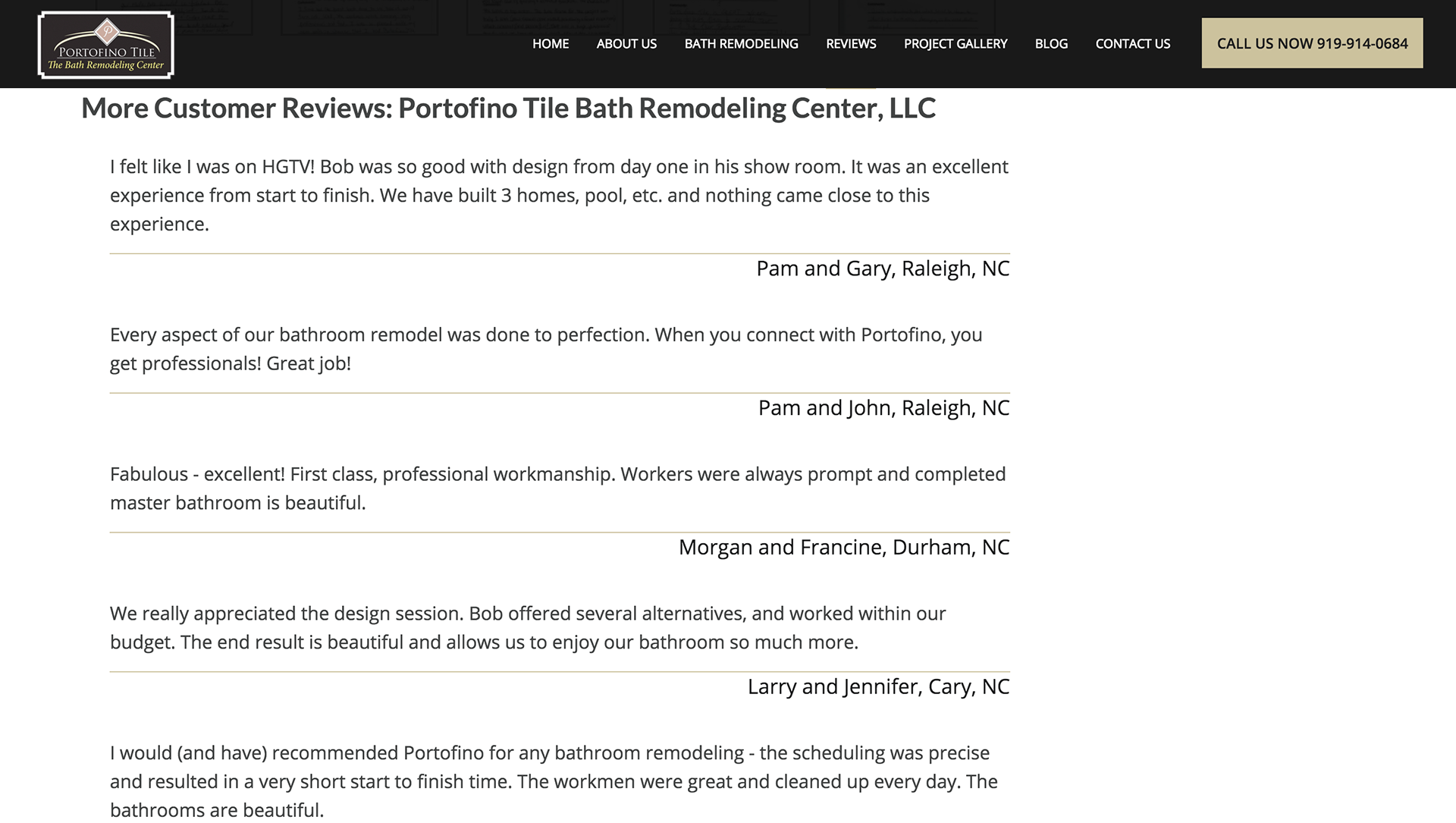Image resolution: width=1456 pixels, height=823 pixels.
Task: Click the Larry and Jennifer, Cary, NC attribution
Action: [879, 686]
